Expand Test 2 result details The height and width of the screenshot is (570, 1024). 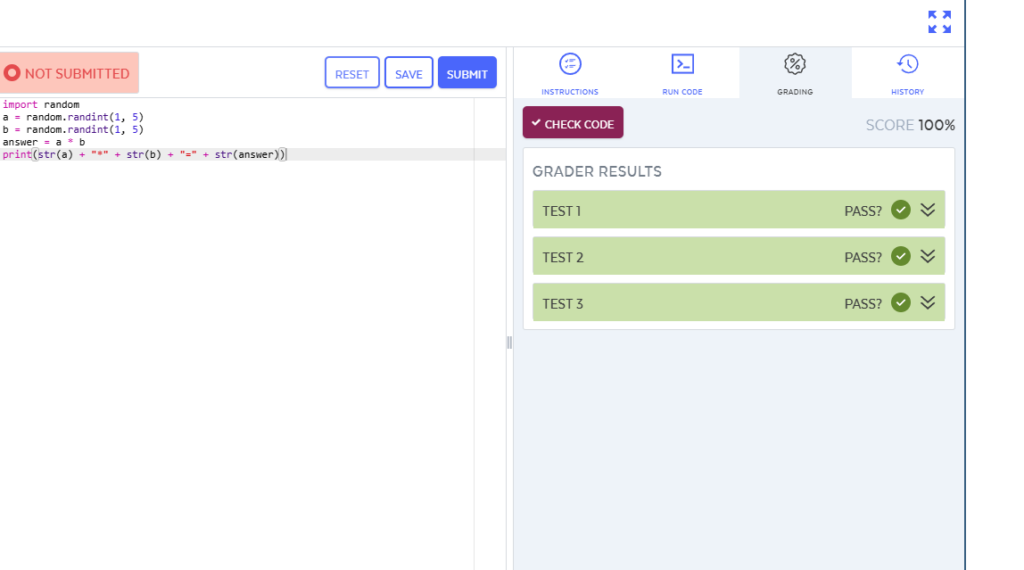tap(927, 256)
